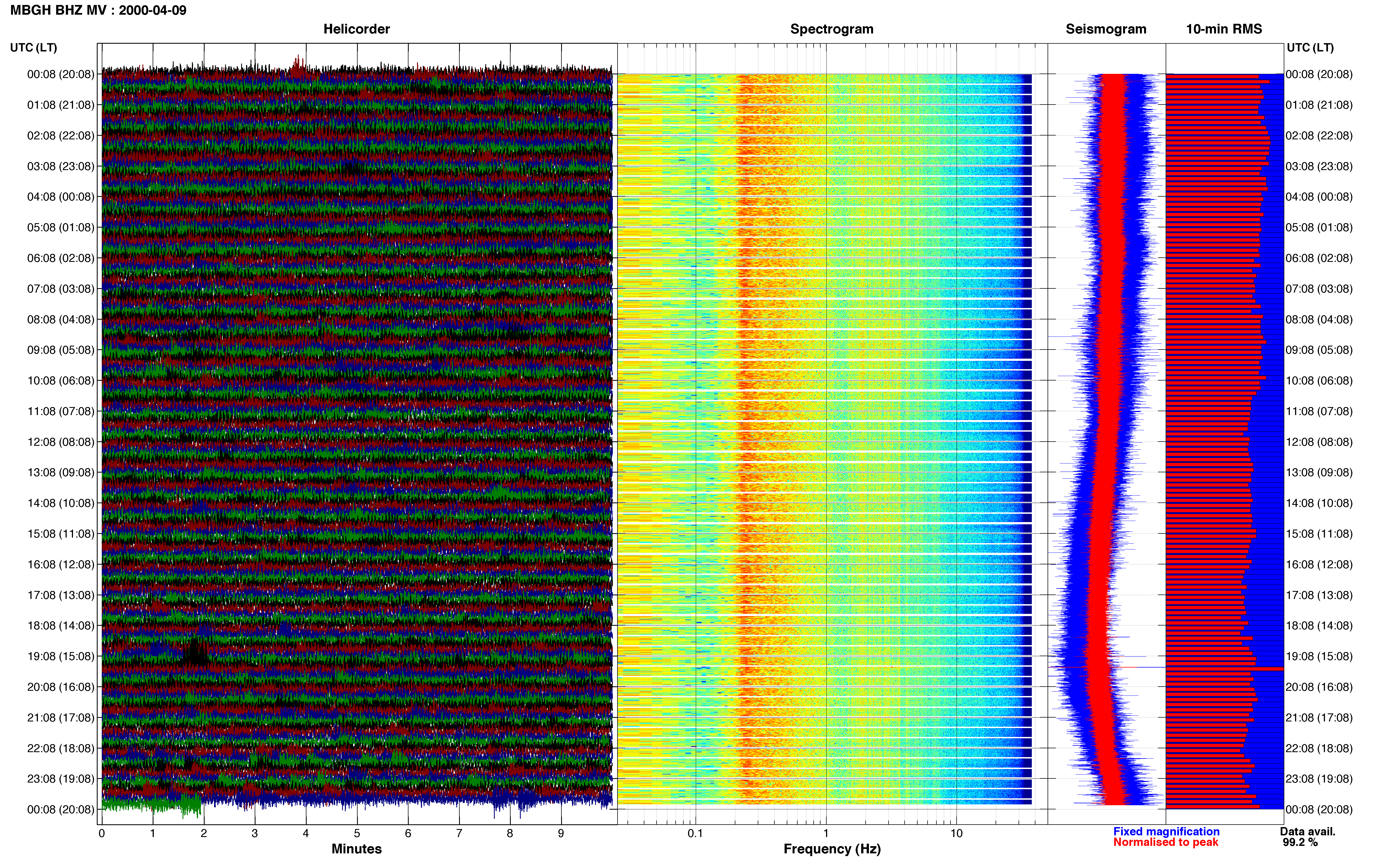Image resolution: width=1388 pixels, height=868 pixels.
Task: Click right-side time label 10:08 (06:08)
Action: tap(1319, 380)
